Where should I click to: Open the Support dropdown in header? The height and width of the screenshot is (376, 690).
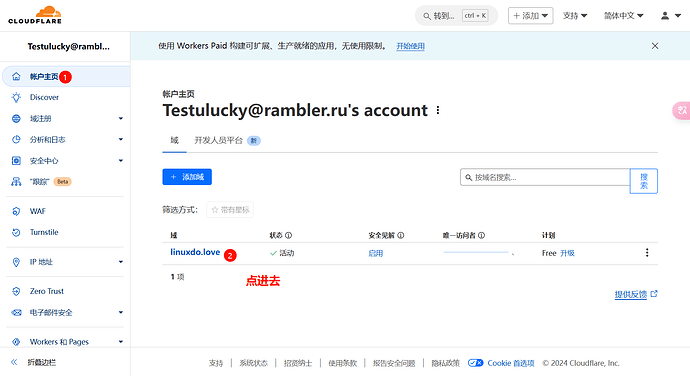click(575, 16)
